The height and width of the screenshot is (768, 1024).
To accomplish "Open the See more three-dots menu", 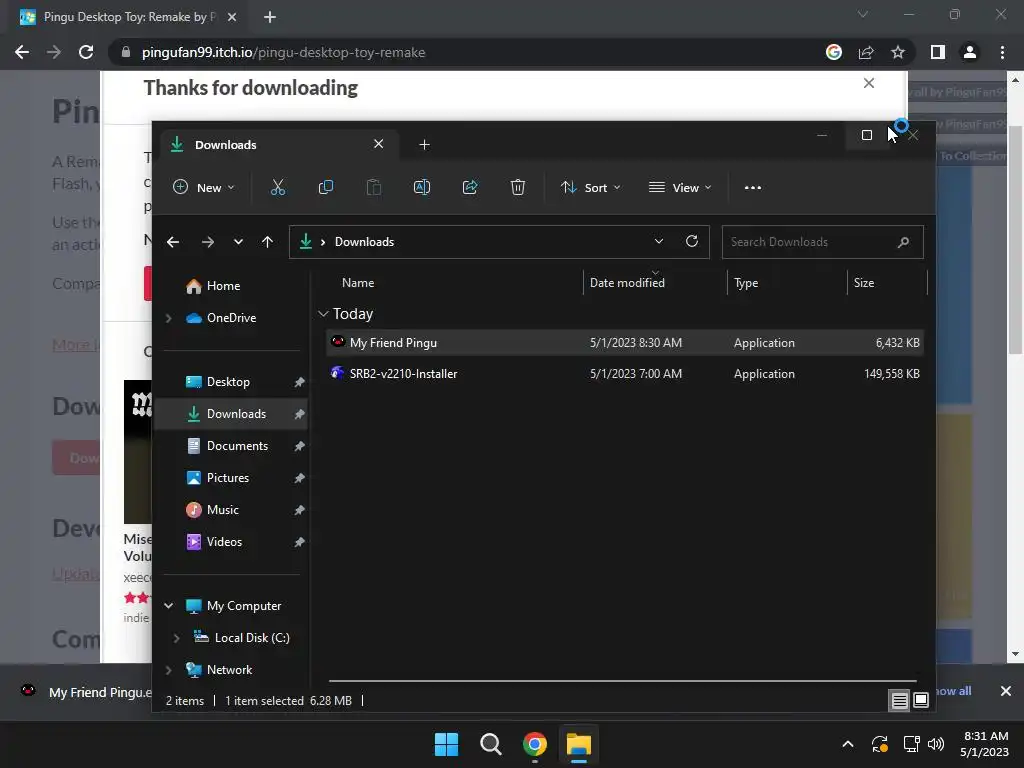I will 752,187.
